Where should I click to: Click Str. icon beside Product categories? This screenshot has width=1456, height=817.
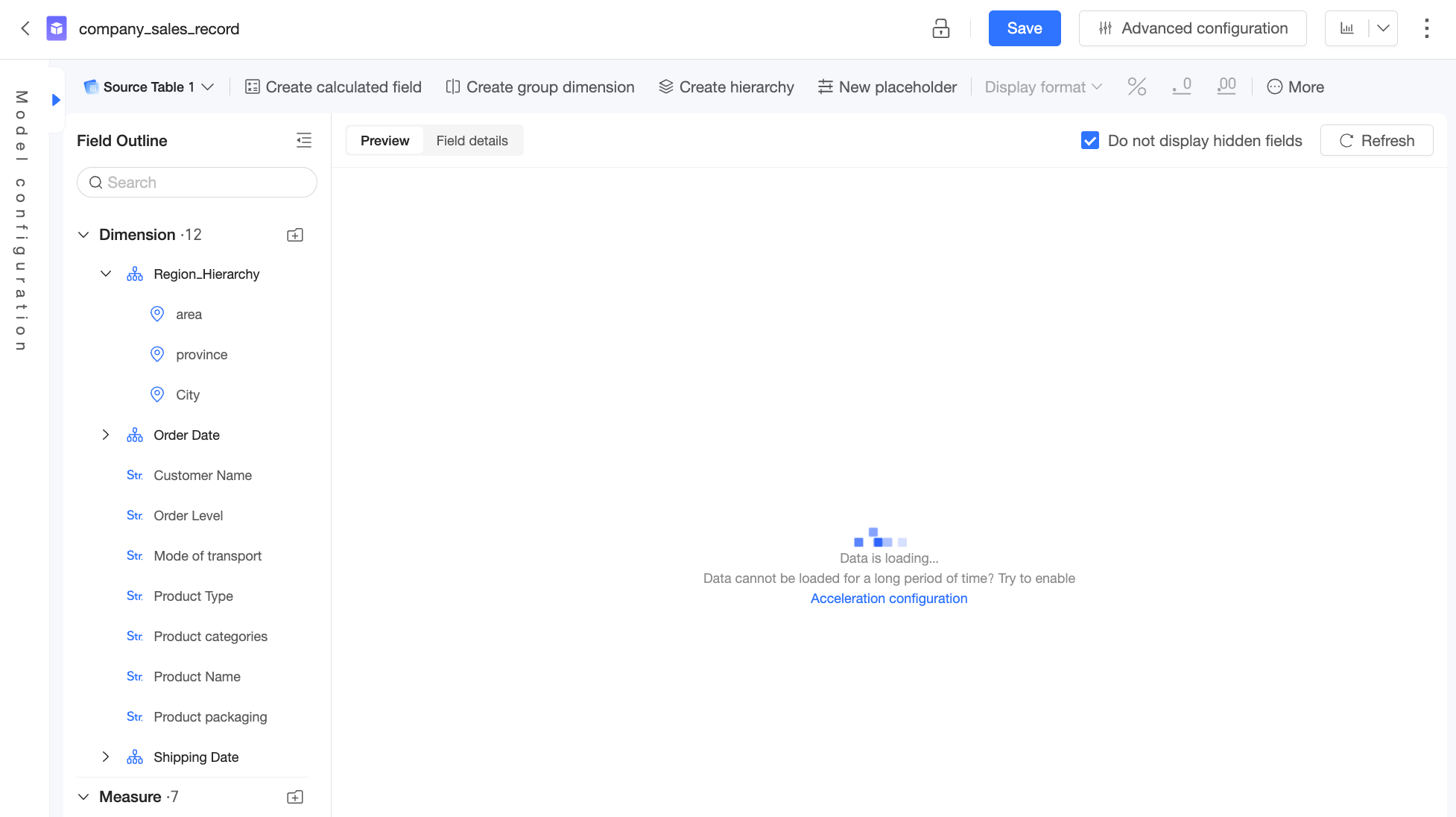point(135,637)
